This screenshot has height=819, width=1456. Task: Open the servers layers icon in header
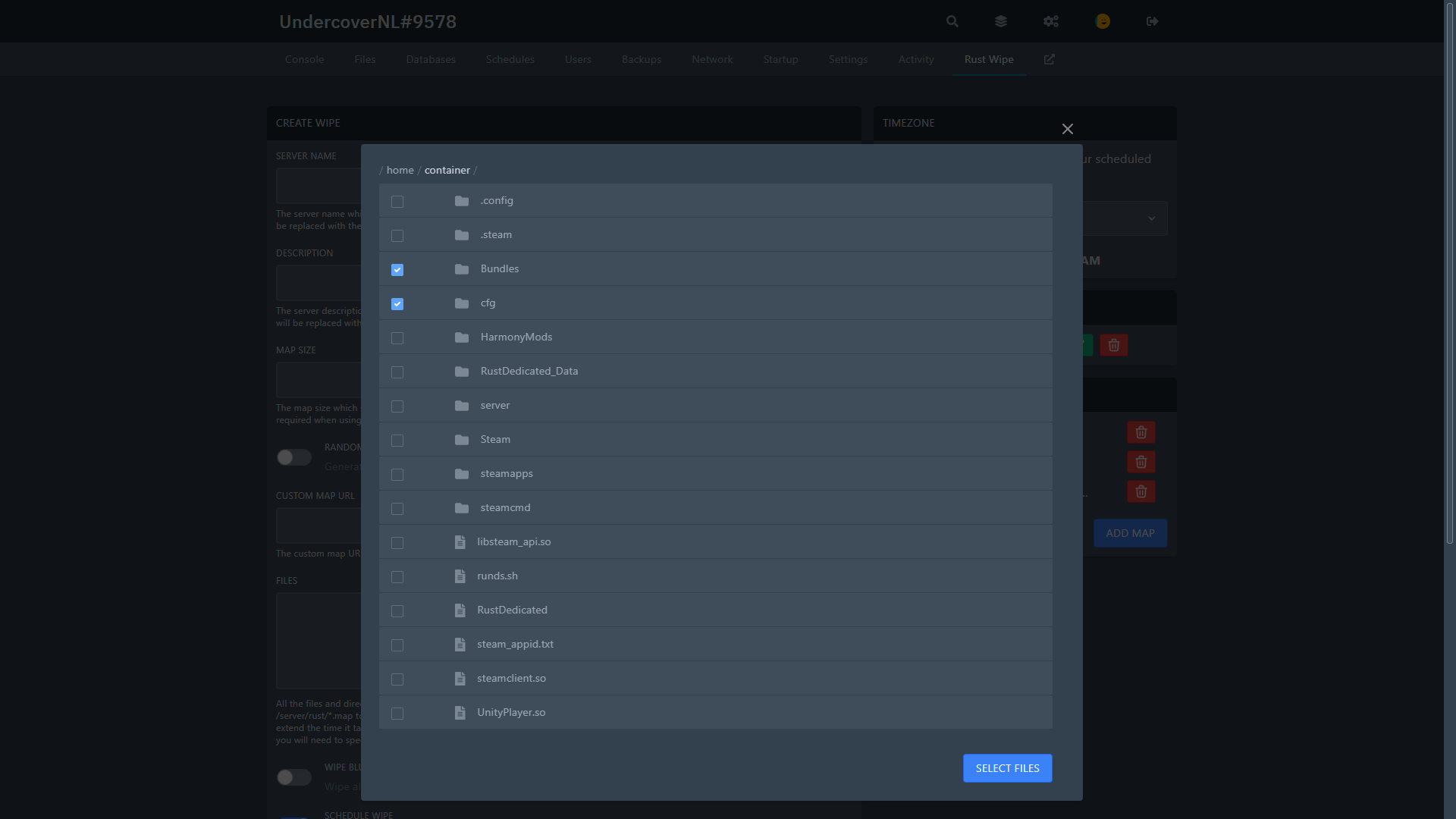(1001, 21)
